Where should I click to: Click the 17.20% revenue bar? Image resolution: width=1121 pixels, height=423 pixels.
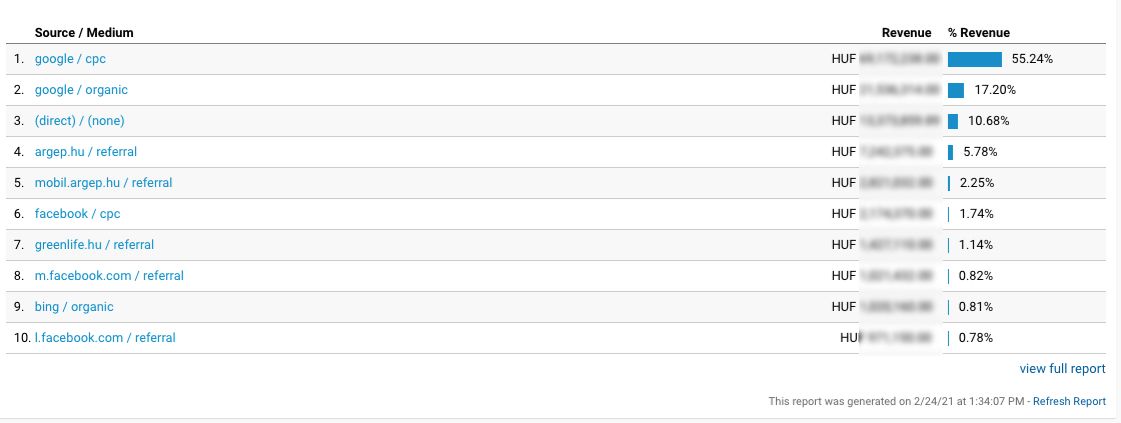click(956, 90)
